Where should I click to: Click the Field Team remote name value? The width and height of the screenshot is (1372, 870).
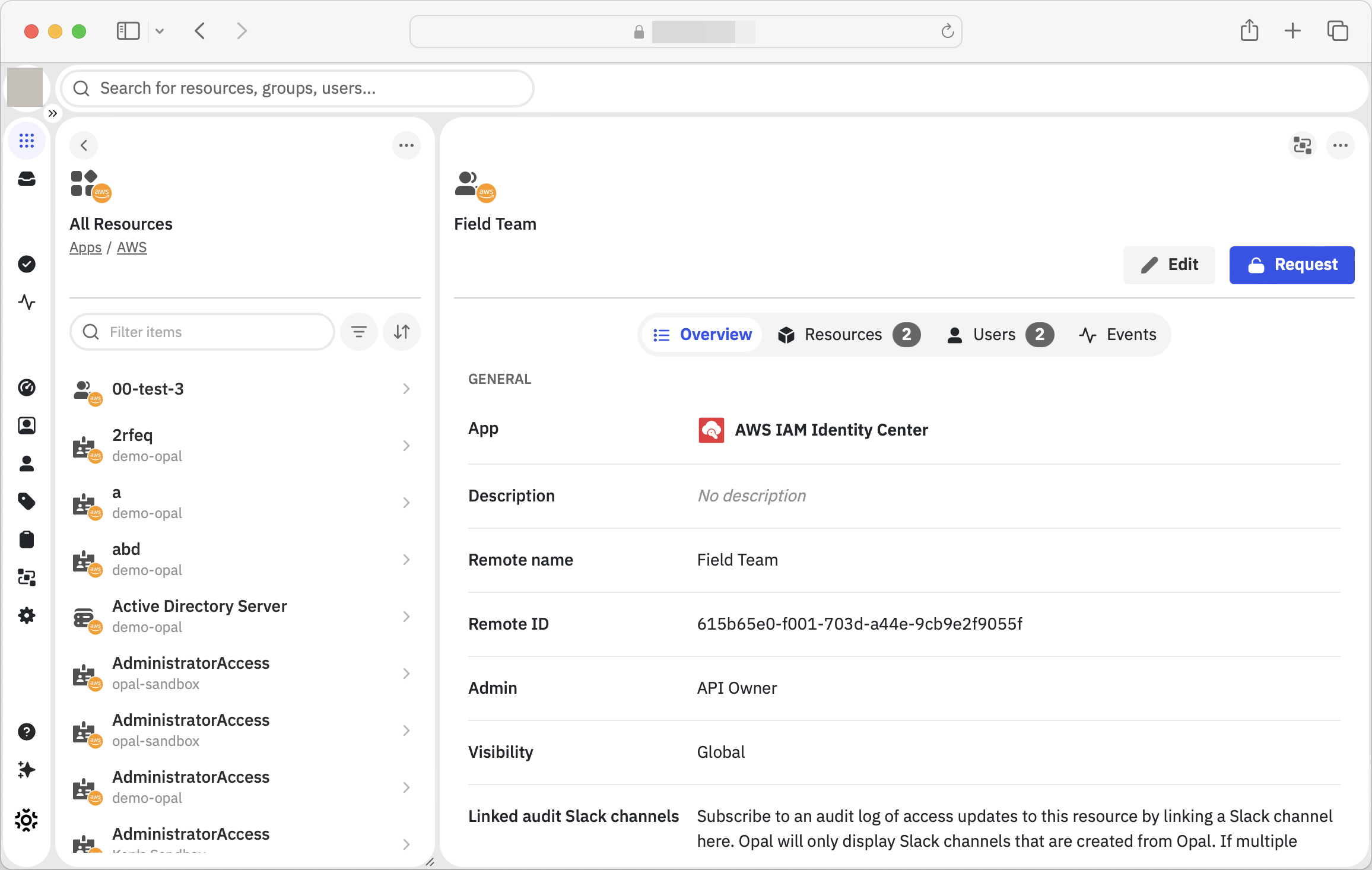[x=737, y=560]
